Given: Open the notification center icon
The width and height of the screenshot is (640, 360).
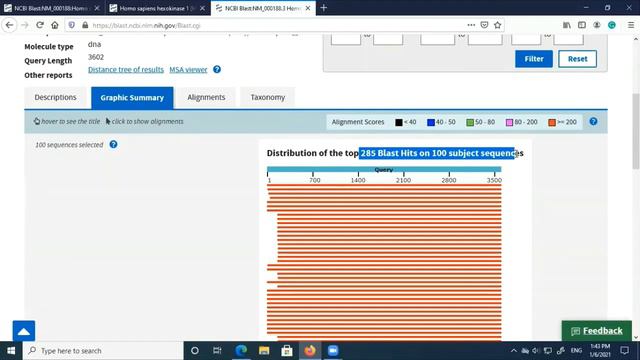Looking at the screenshot, I should 624,351.
